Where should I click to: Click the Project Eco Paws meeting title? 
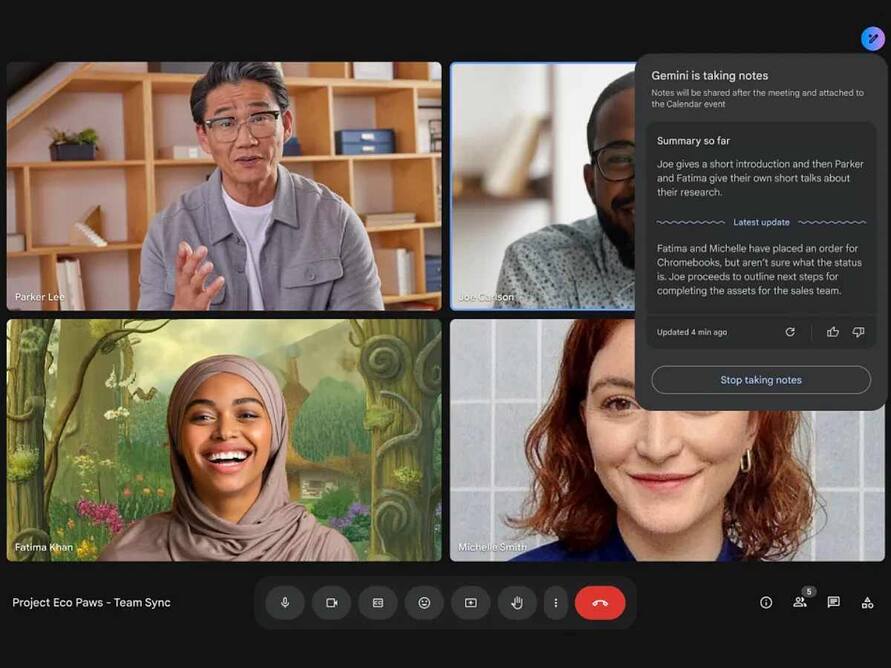coord(91,603)
